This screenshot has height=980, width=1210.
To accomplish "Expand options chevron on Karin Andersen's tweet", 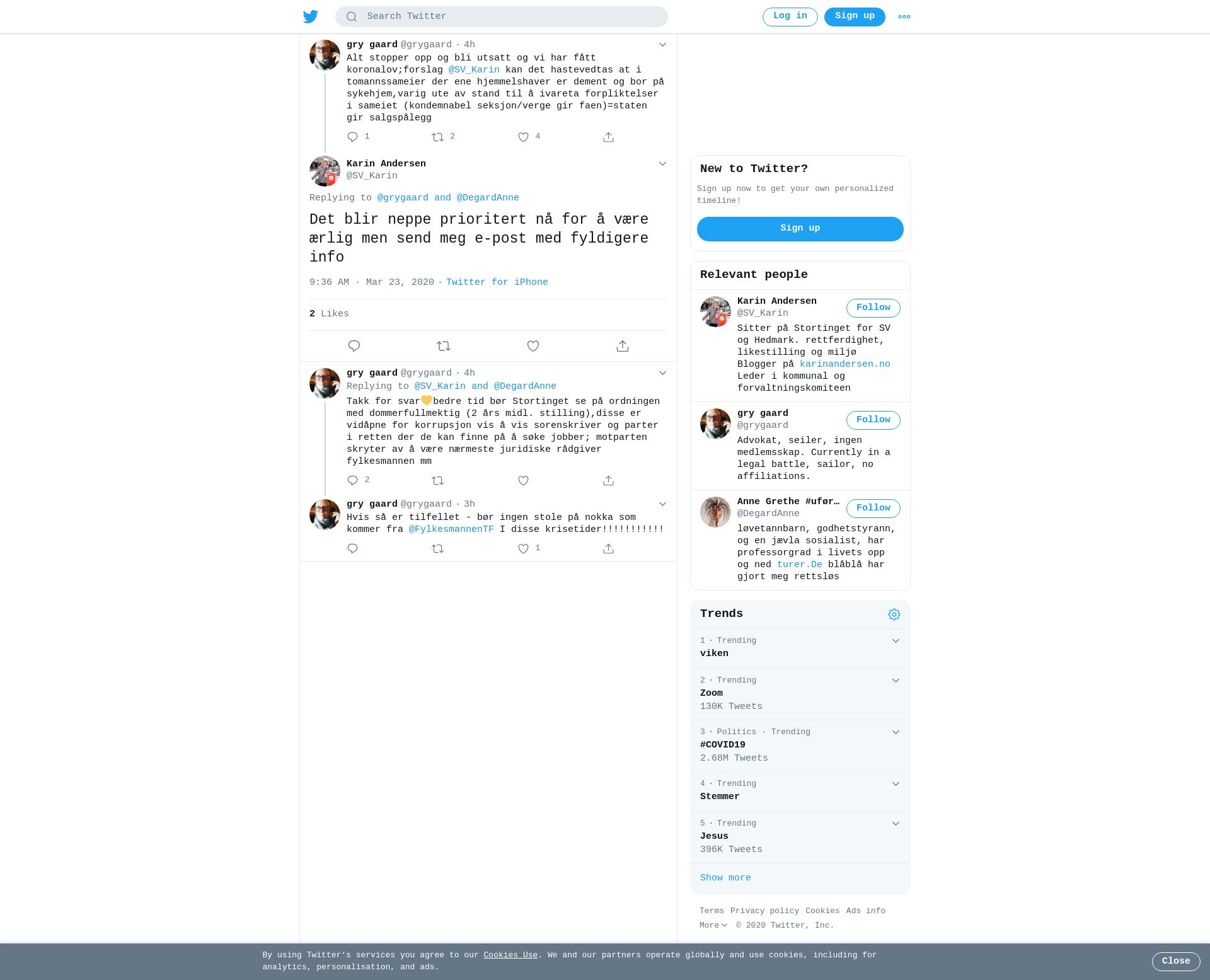I will click(662, 164).
